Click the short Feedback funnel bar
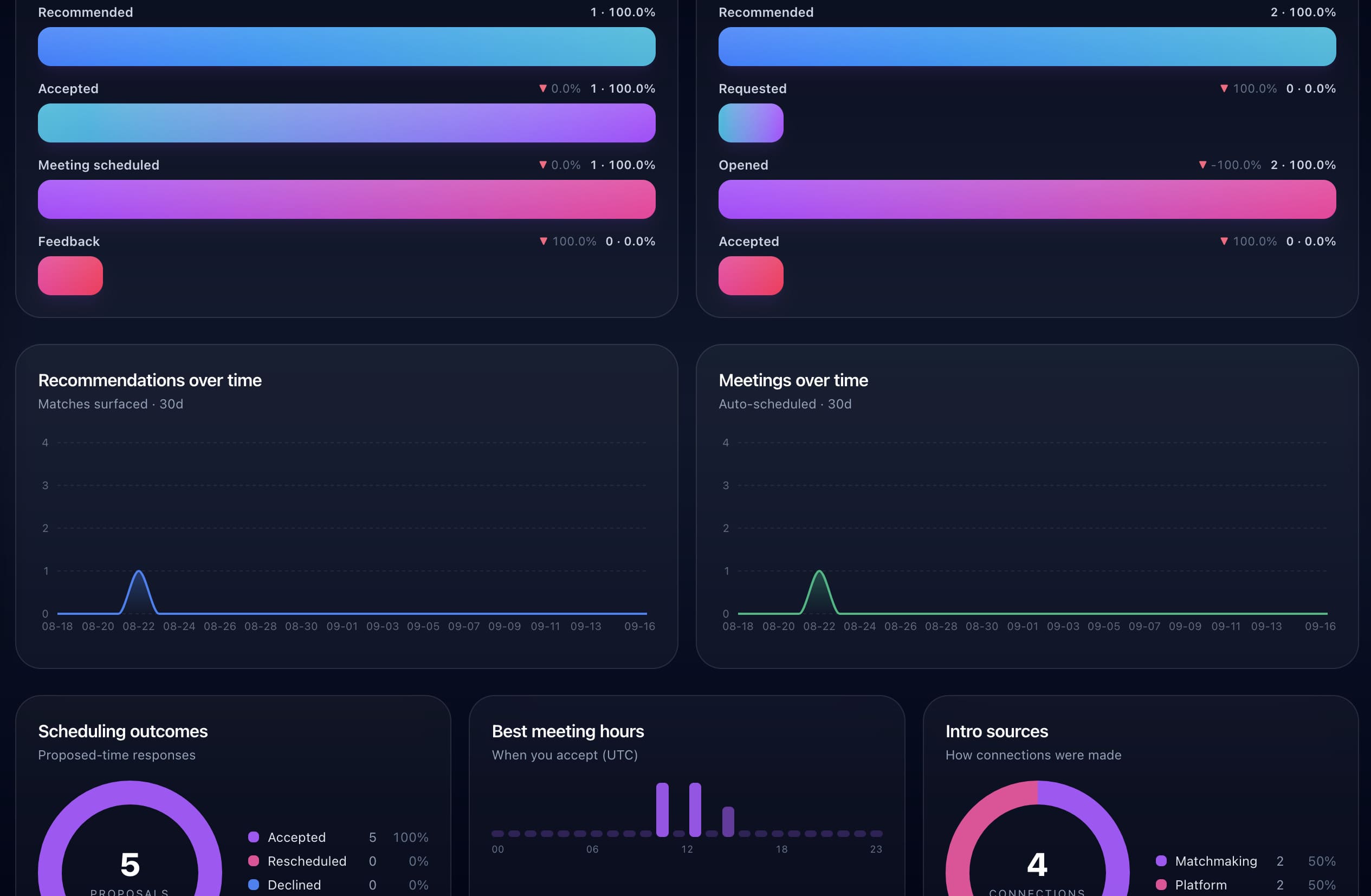This screenshot has width=1371, height=896. [70, 276]
